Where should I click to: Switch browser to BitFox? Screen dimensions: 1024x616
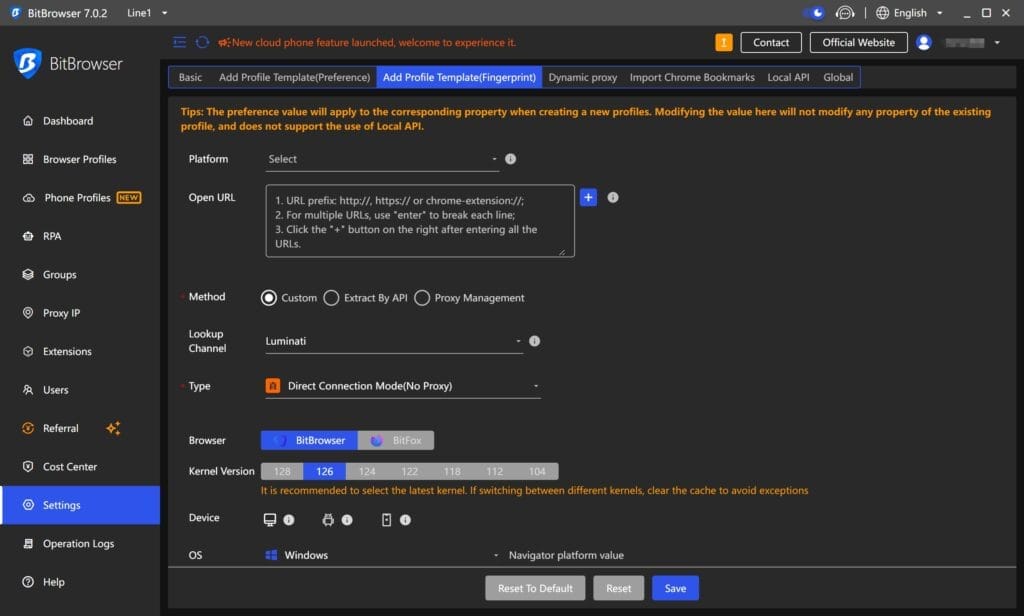tap(396, 440)
